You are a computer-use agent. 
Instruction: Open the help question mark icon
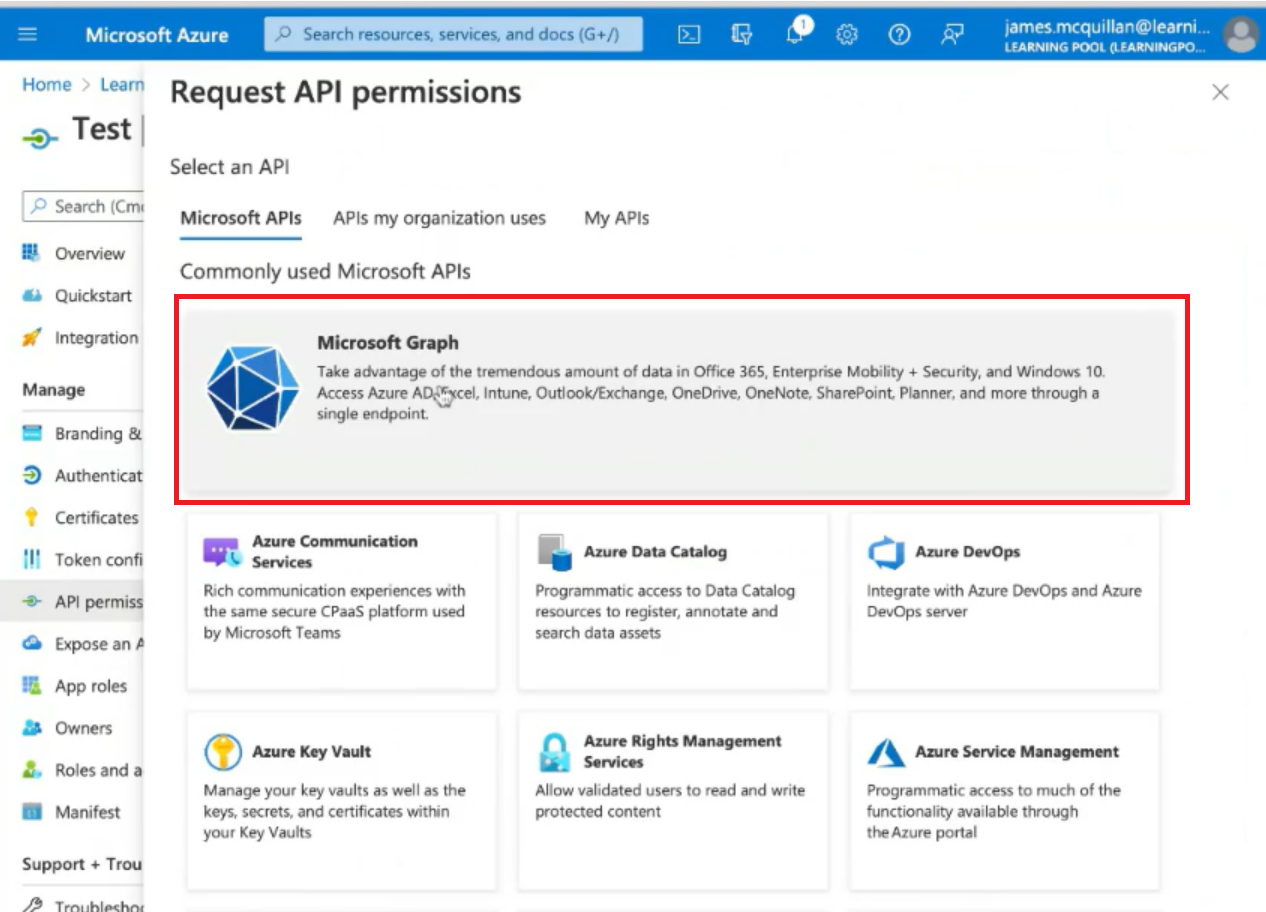coord(900,35)
